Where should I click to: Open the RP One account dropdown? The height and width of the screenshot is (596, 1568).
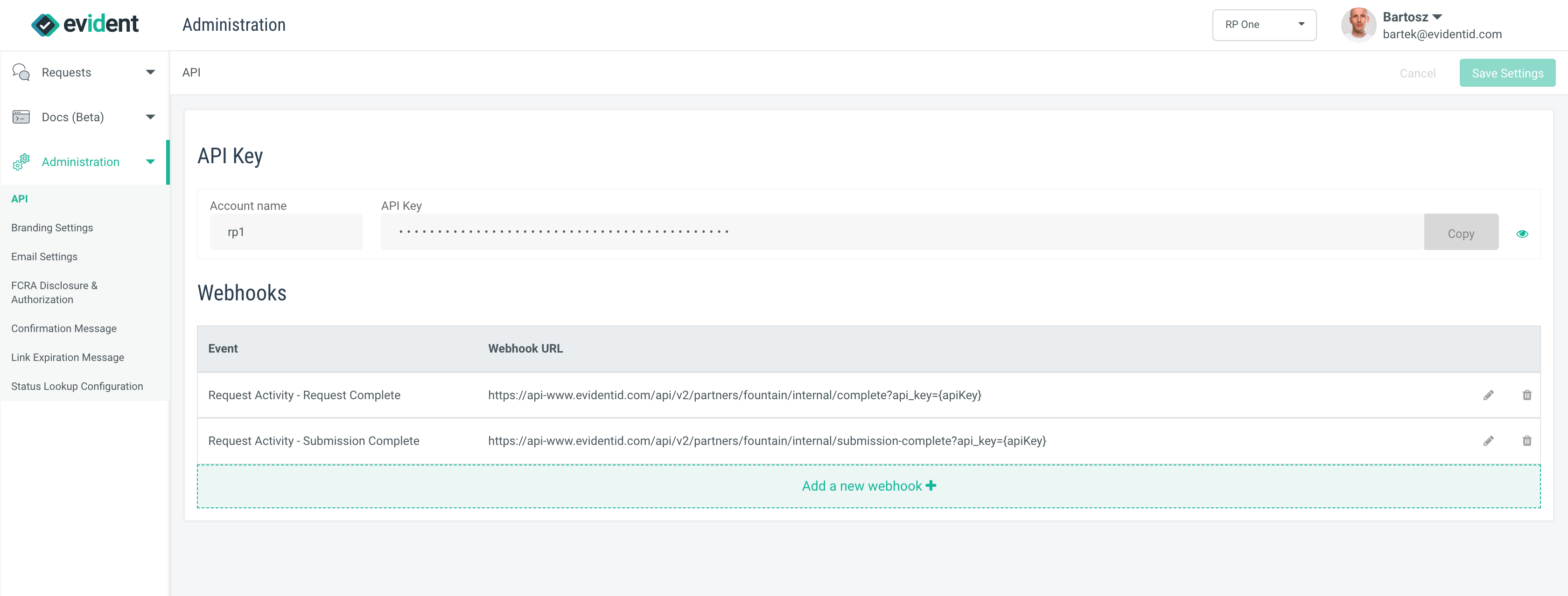[x=1264, y=24]
